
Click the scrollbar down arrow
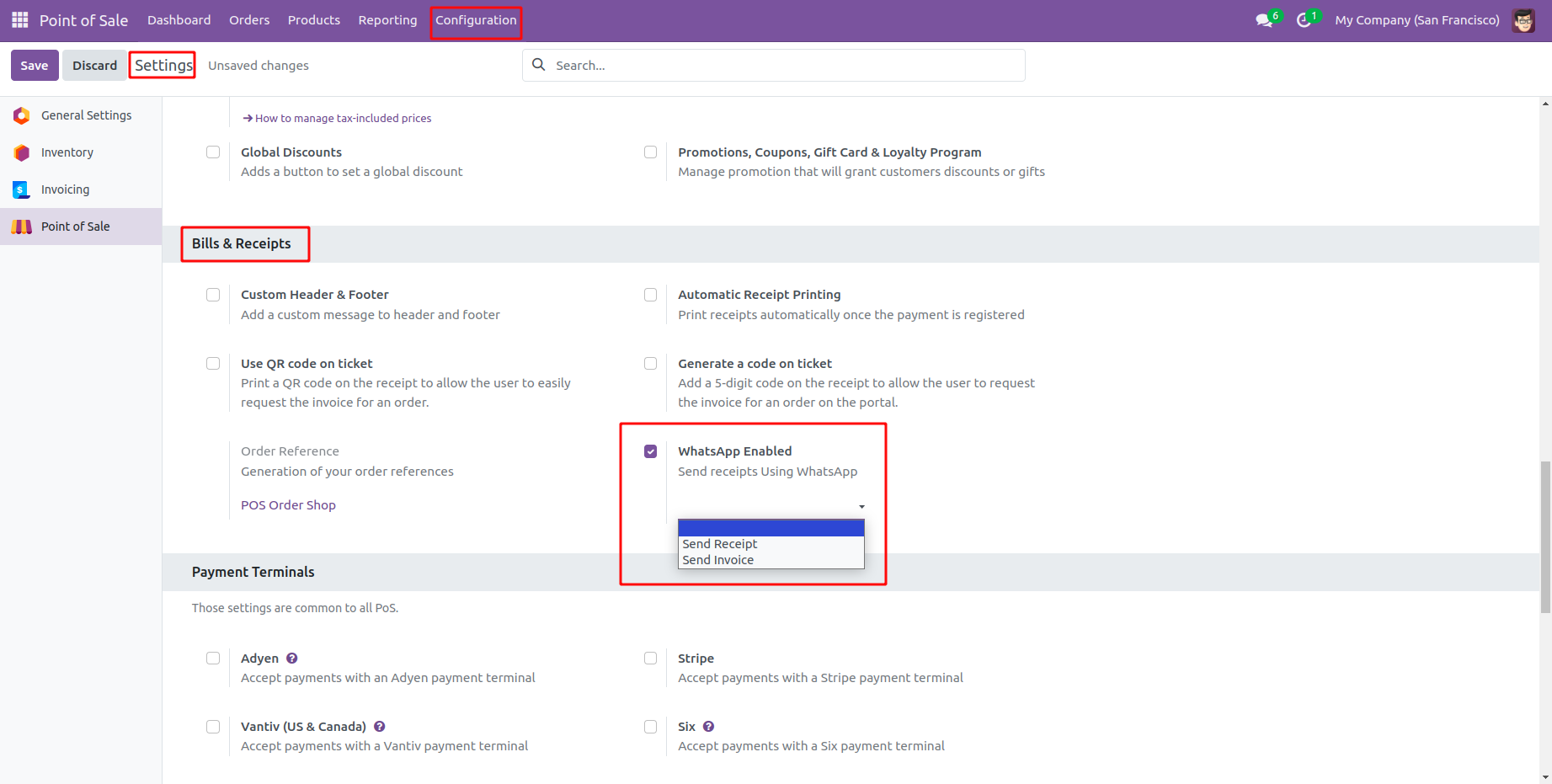tap(1545, 777)
